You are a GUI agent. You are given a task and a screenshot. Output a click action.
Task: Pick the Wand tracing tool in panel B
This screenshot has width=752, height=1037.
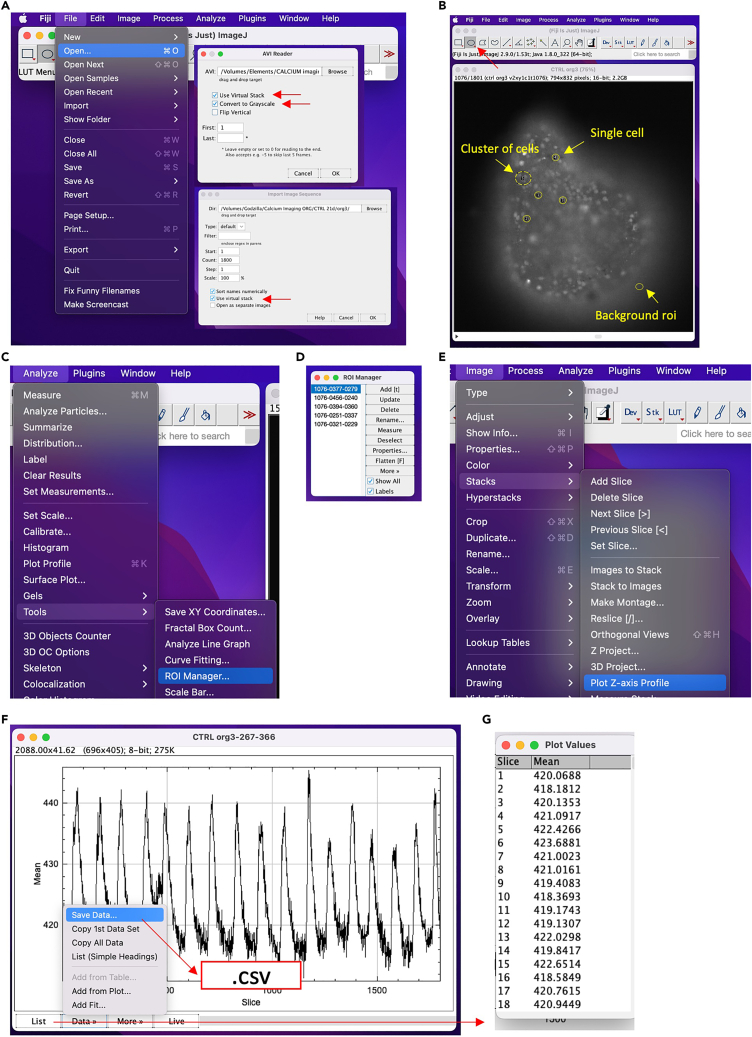coord(543,43)
